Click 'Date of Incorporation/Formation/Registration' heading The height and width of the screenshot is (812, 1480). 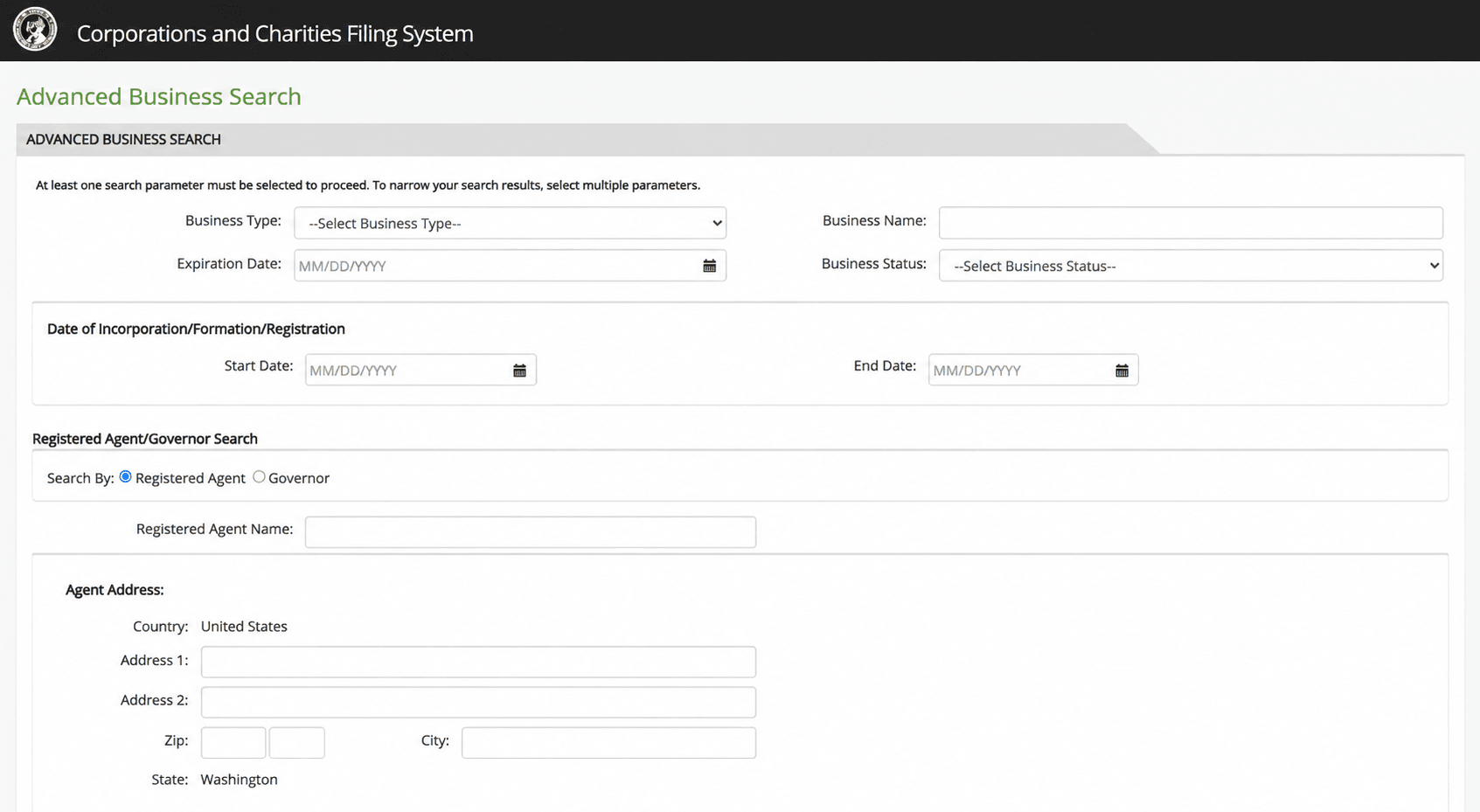196,329
